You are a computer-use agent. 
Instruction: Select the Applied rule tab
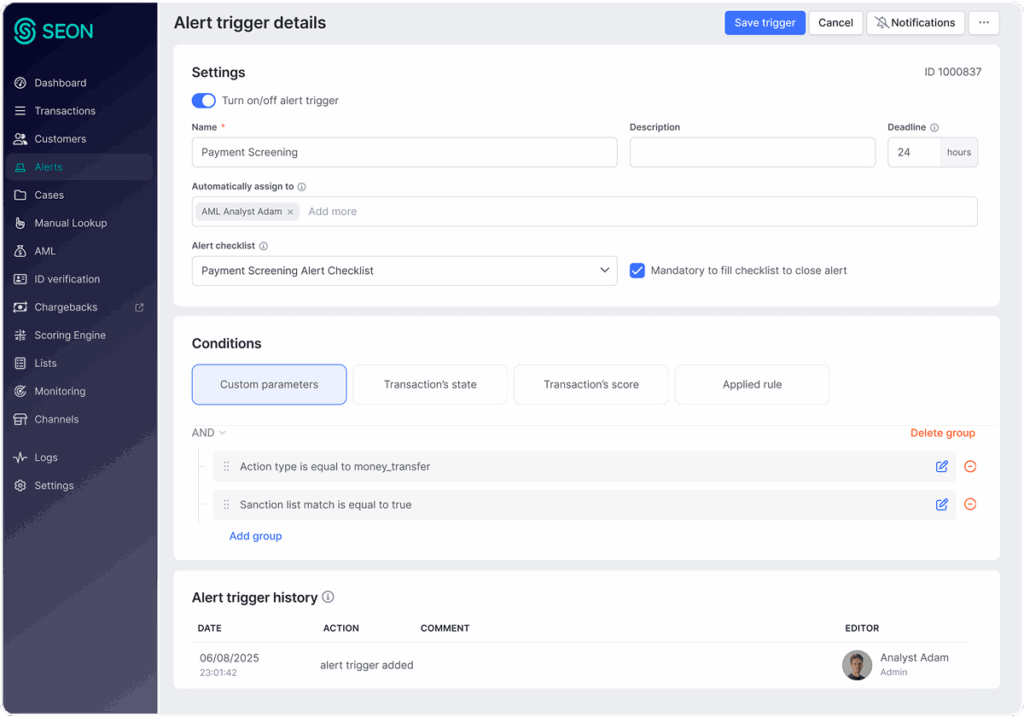coord(752,385)
